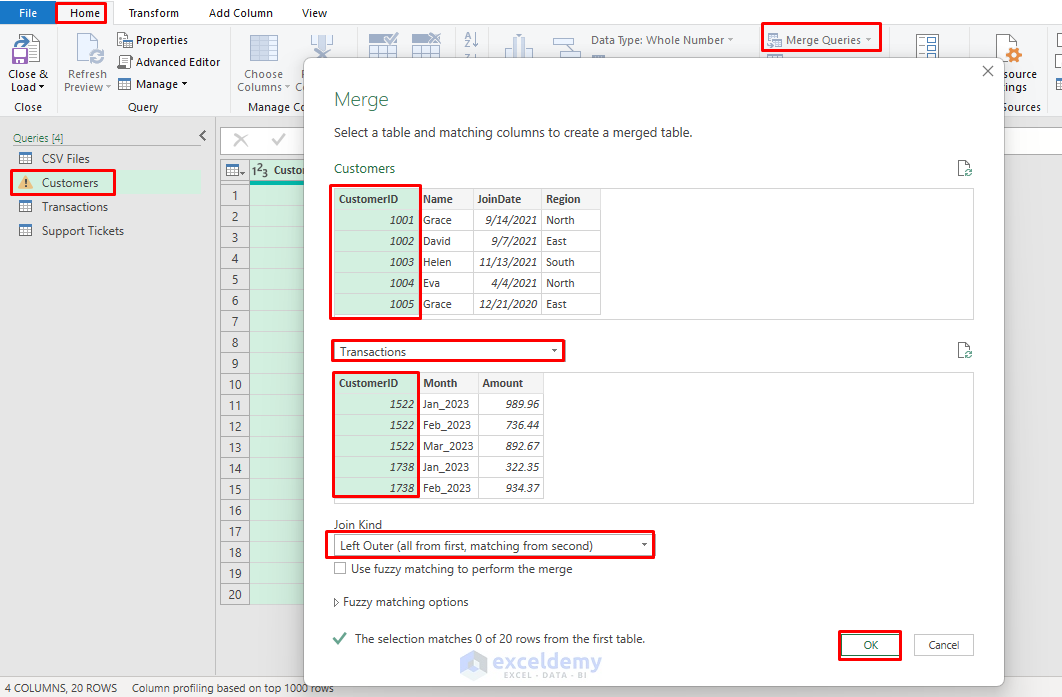The height and width of the screenshot is (697, 1062).
Task: Click the Customers table refresh preview icon
Action: [964, 168]
